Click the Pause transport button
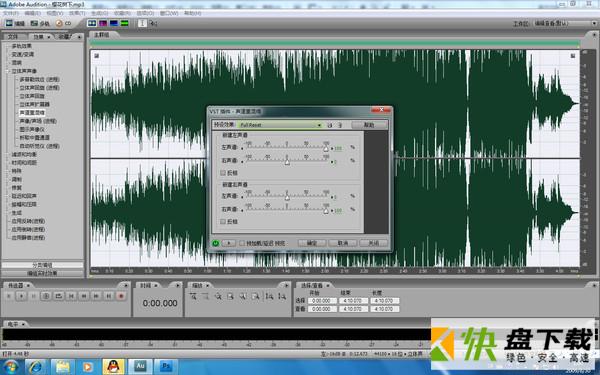Viewport: 600px width, 375px height. click(x=34, y=296)
